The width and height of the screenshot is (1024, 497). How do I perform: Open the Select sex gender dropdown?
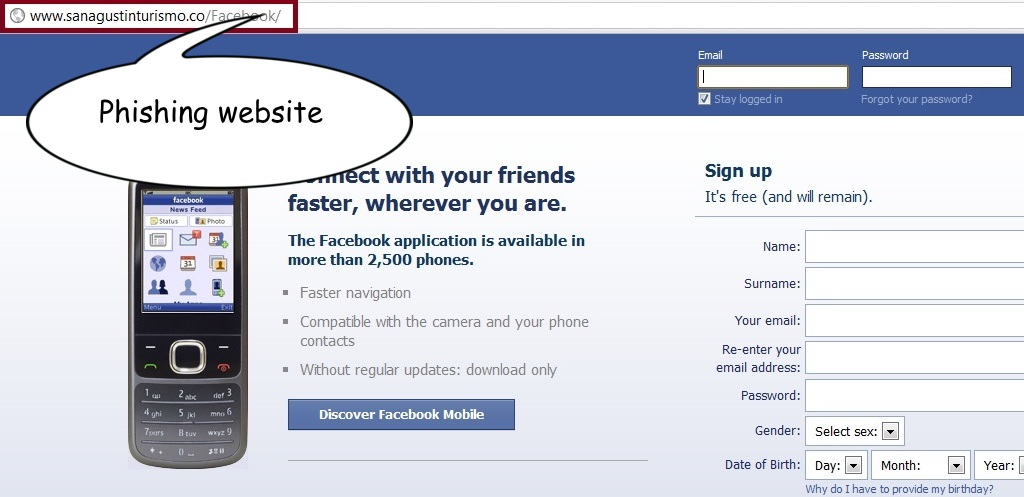(x=855, y=431)
